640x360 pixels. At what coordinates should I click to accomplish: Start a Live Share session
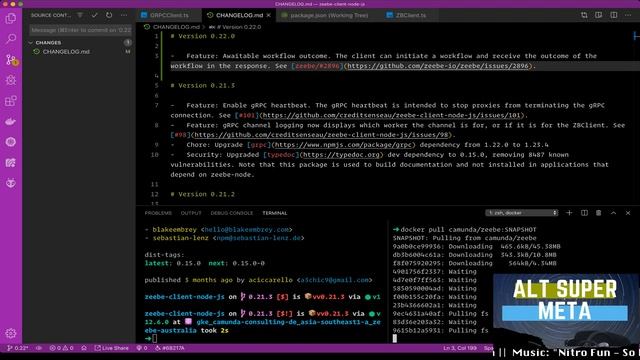pyautogui.click(x=111, y=348)
